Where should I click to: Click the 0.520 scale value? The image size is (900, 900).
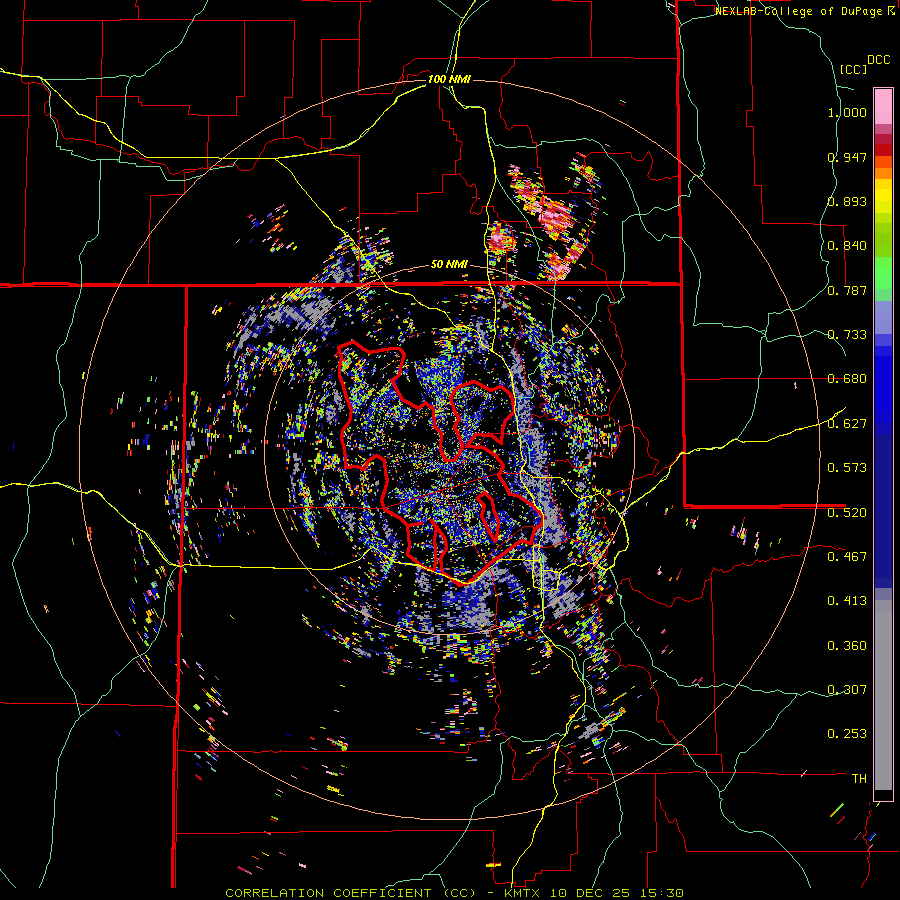pyautogui.click(x=847, y=513)
